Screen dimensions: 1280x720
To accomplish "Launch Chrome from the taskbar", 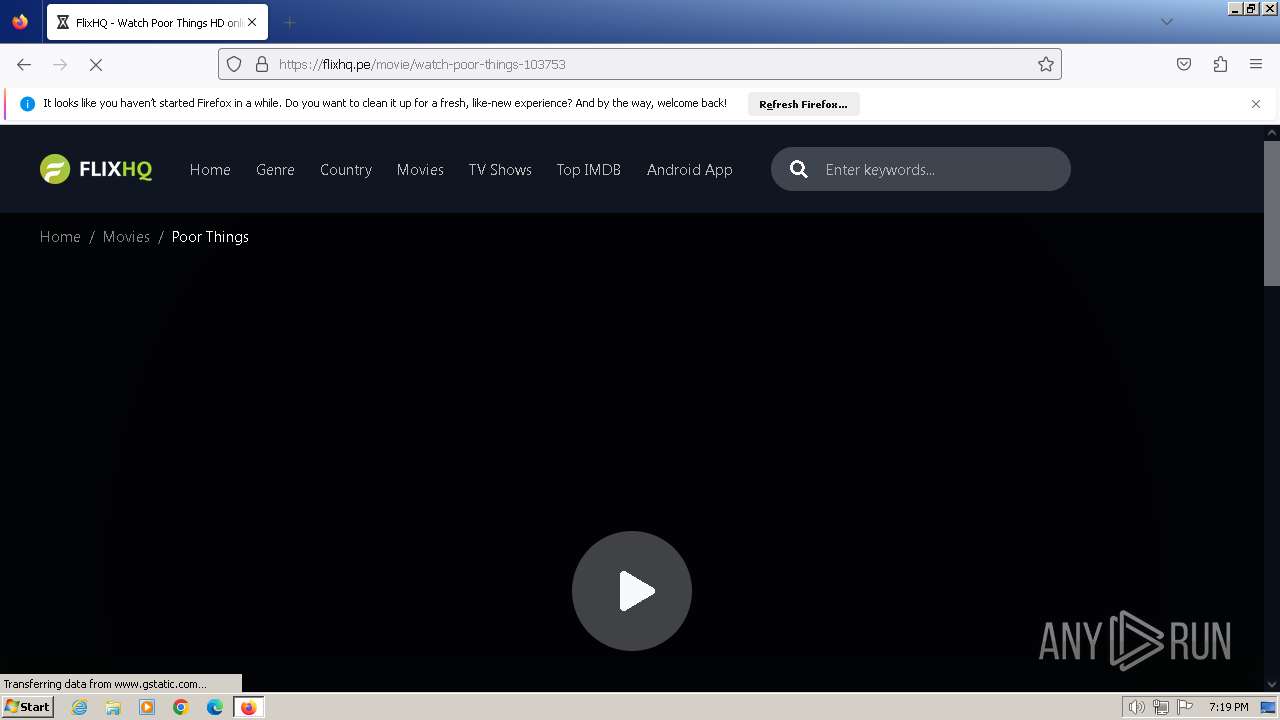I will point(181,707).
